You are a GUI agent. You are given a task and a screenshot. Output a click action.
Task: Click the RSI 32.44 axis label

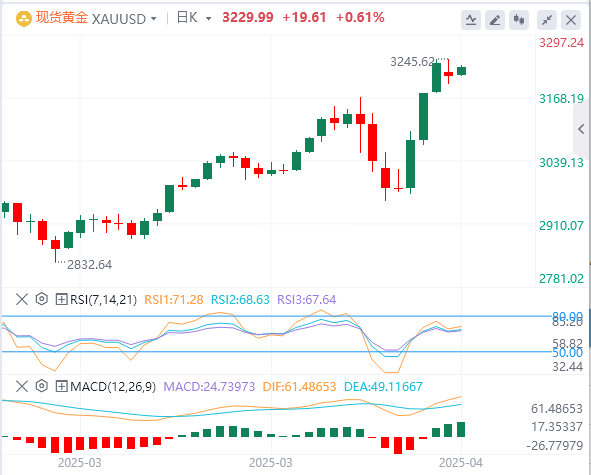click(x=568, y=366)
